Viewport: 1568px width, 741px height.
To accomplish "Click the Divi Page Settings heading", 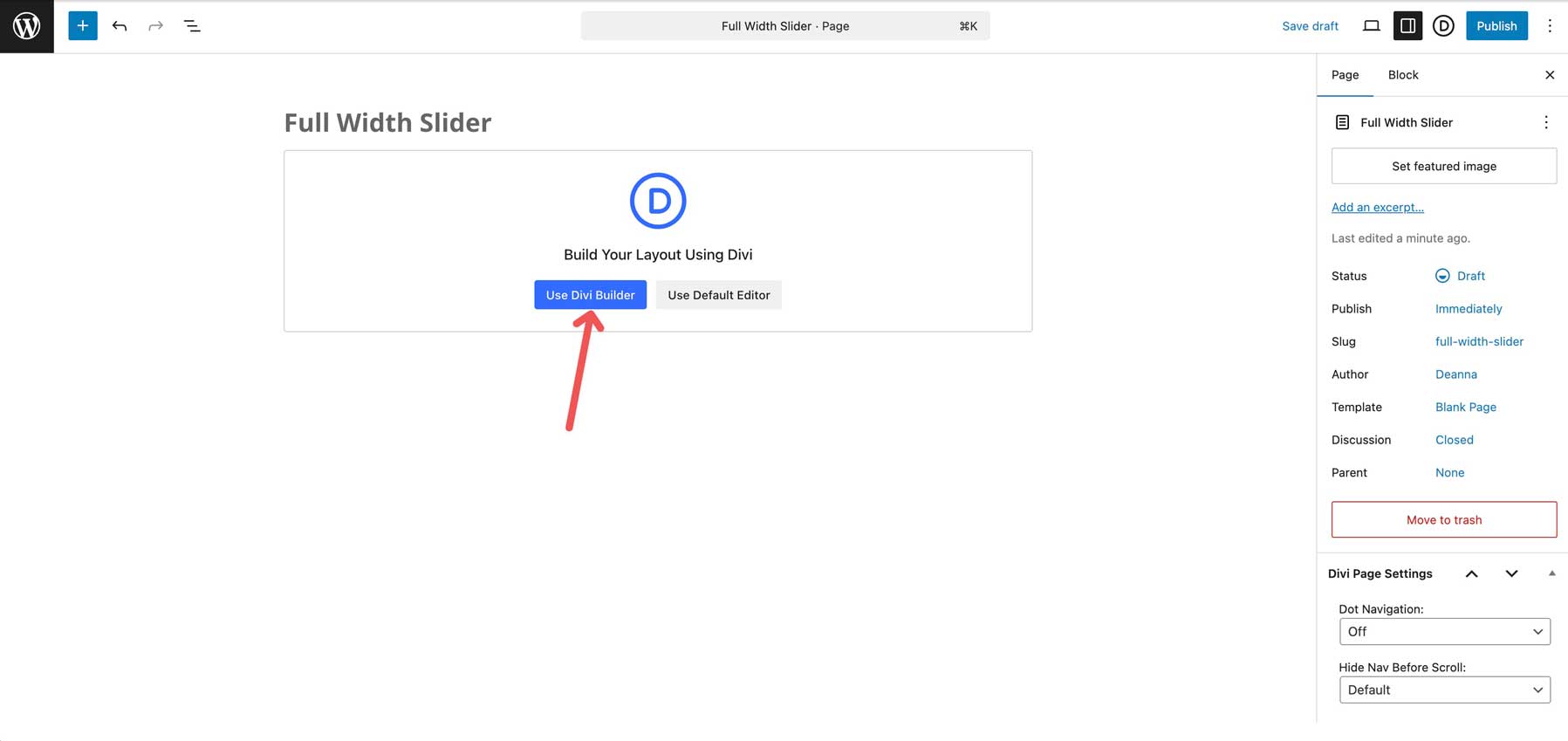I will pos(1380,573).
